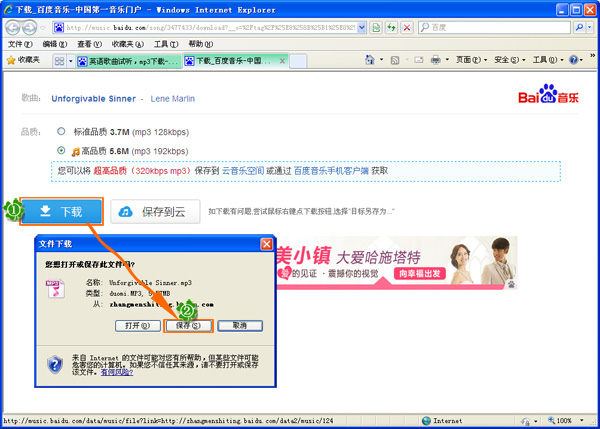Click the security shield question icon

coord(55,365)
